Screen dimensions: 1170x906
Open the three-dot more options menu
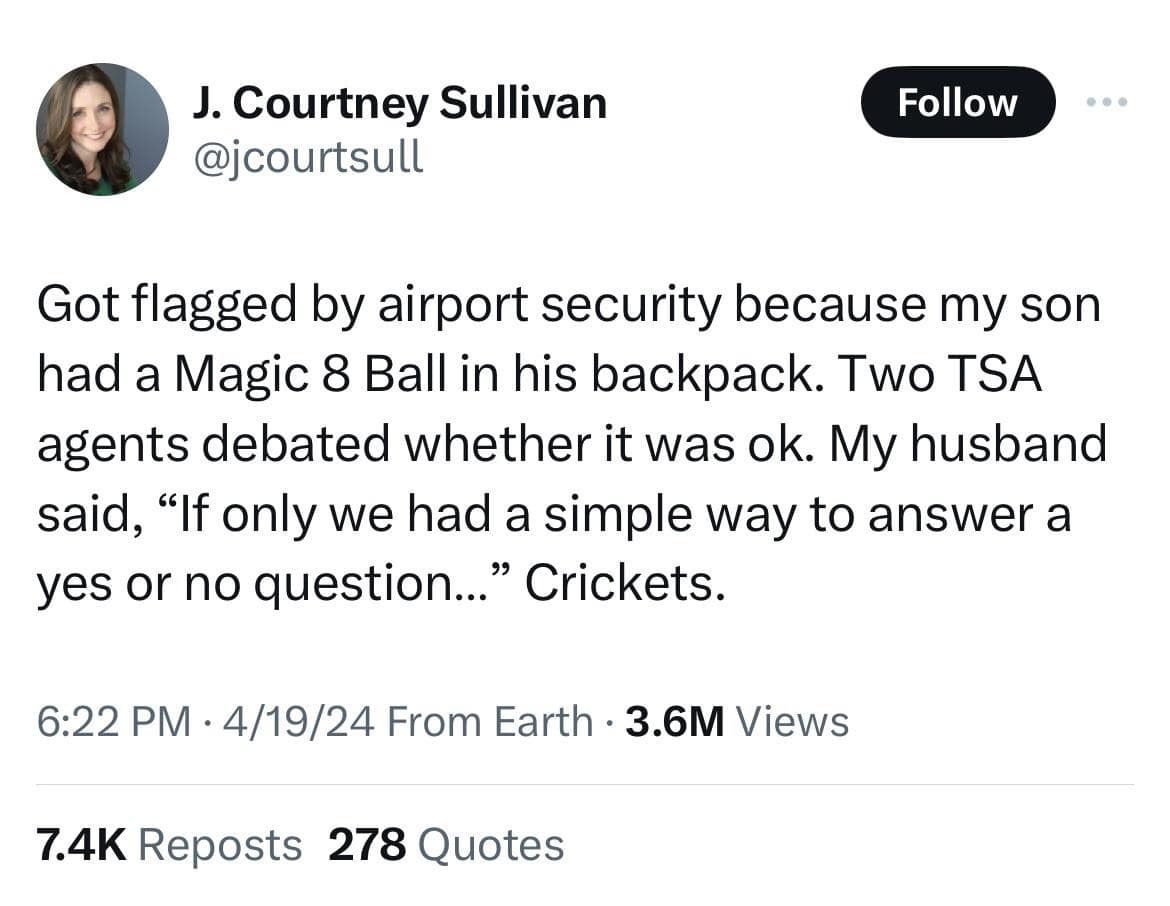1107,102
